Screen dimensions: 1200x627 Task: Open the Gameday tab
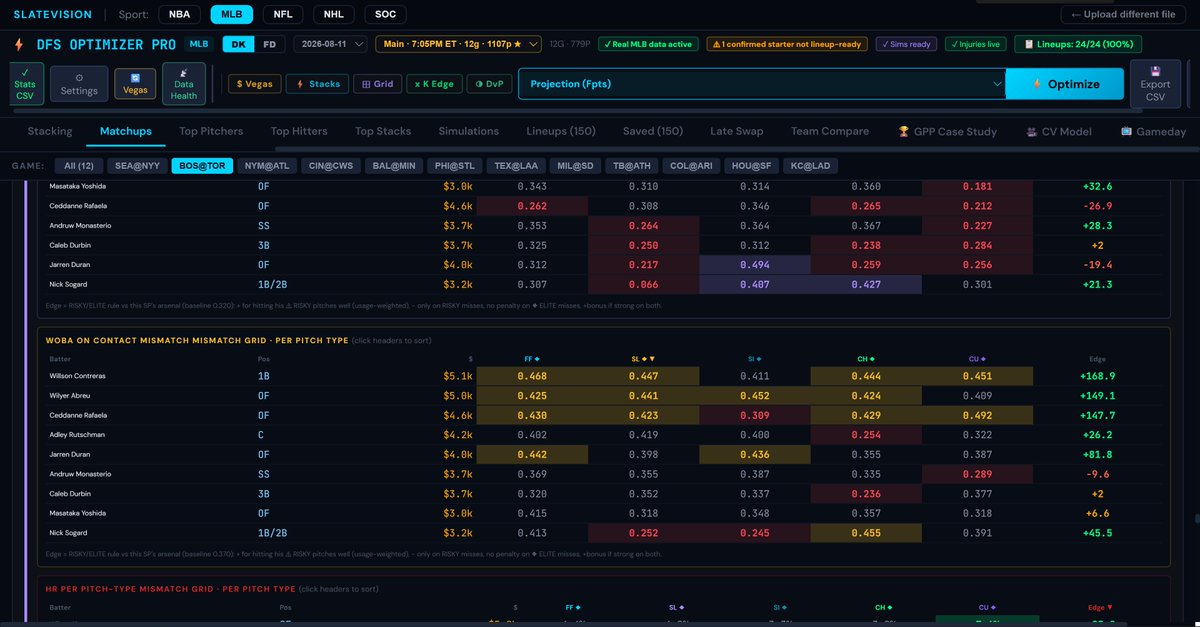pyautogui.click(x=1154, y=131)
